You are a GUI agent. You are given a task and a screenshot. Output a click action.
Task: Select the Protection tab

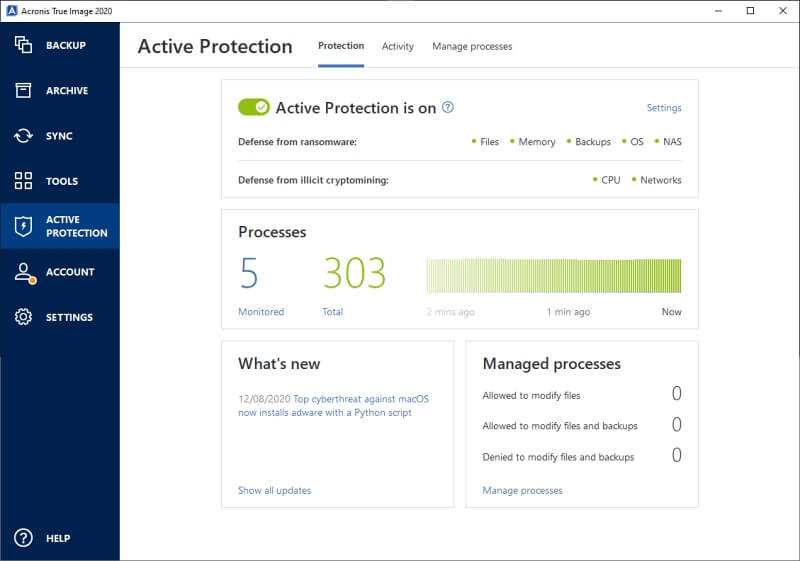[341, 46]
